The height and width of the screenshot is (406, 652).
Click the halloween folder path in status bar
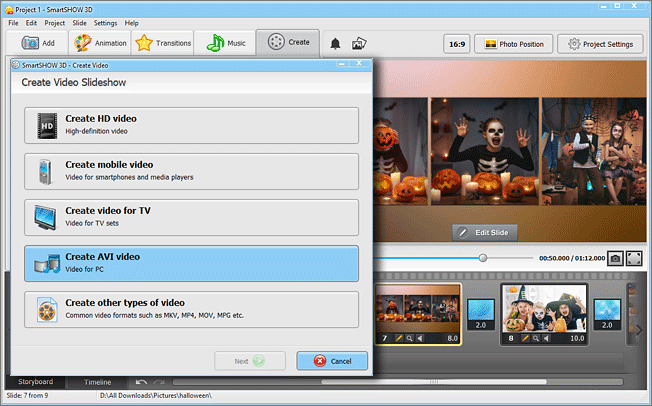pos(156,395)
